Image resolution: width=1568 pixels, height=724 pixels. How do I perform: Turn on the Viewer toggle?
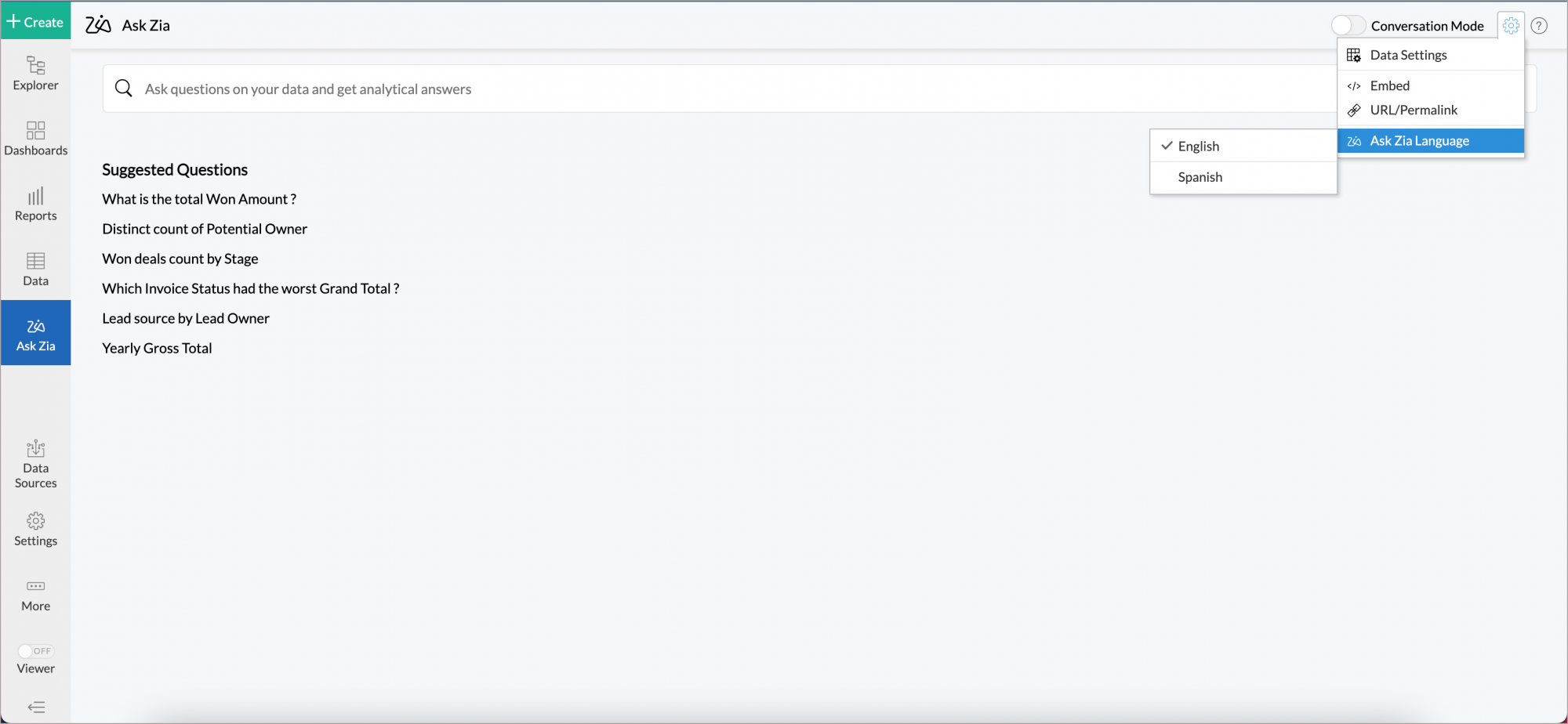click(x=35, y=650)
